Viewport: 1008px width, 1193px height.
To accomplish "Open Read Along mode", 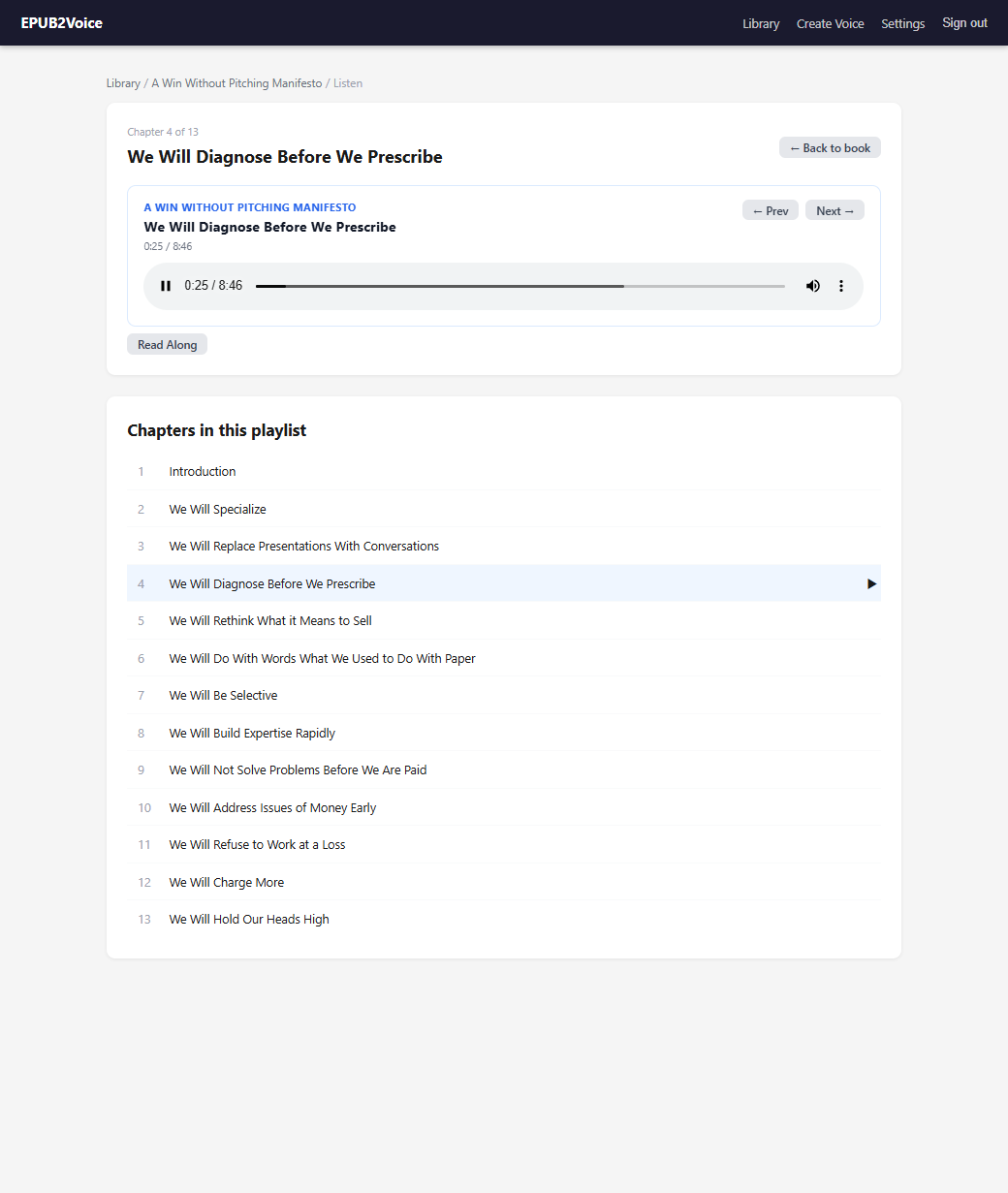I will [167, 344].
